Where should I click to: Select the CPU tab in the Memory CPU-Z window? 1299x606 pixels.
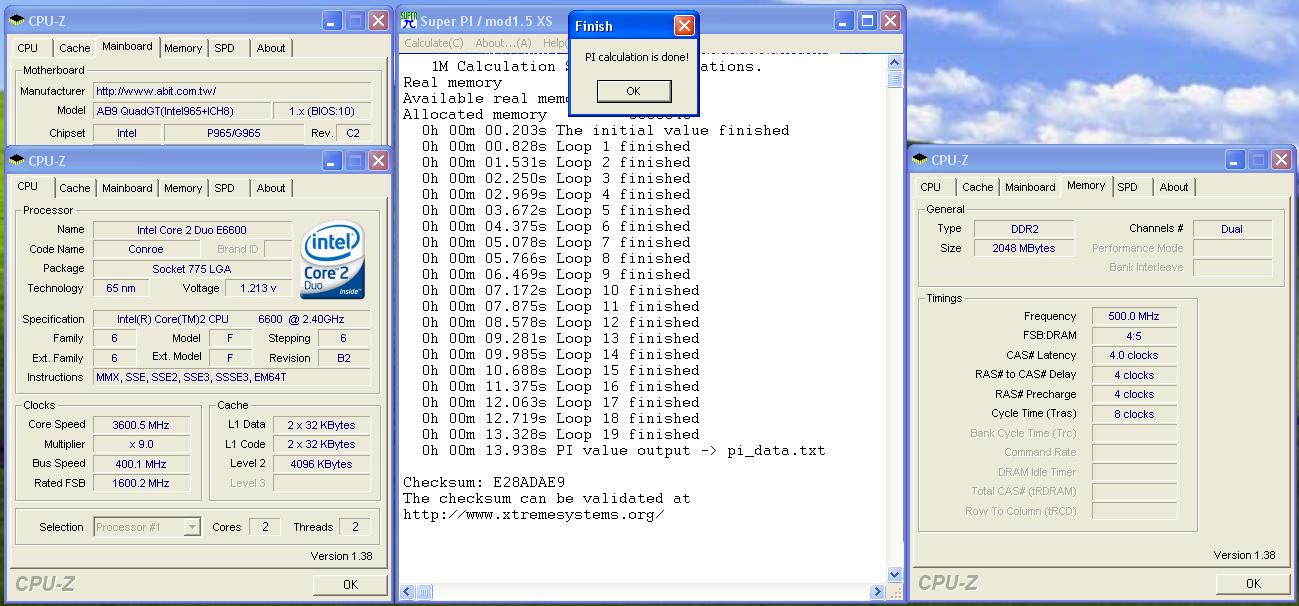pos(930,187)
